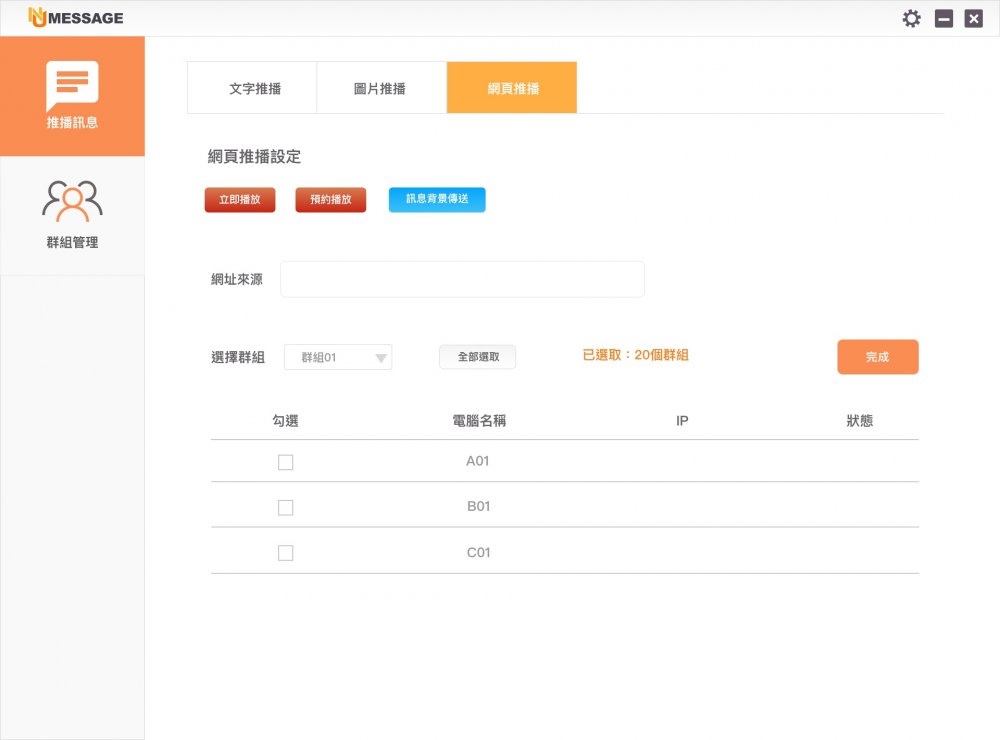The width and height of the screenshot is (1000, 740).
Task: Click the NU MESSAGE logo
Action: pyautogui.click(x=76, y=18)
